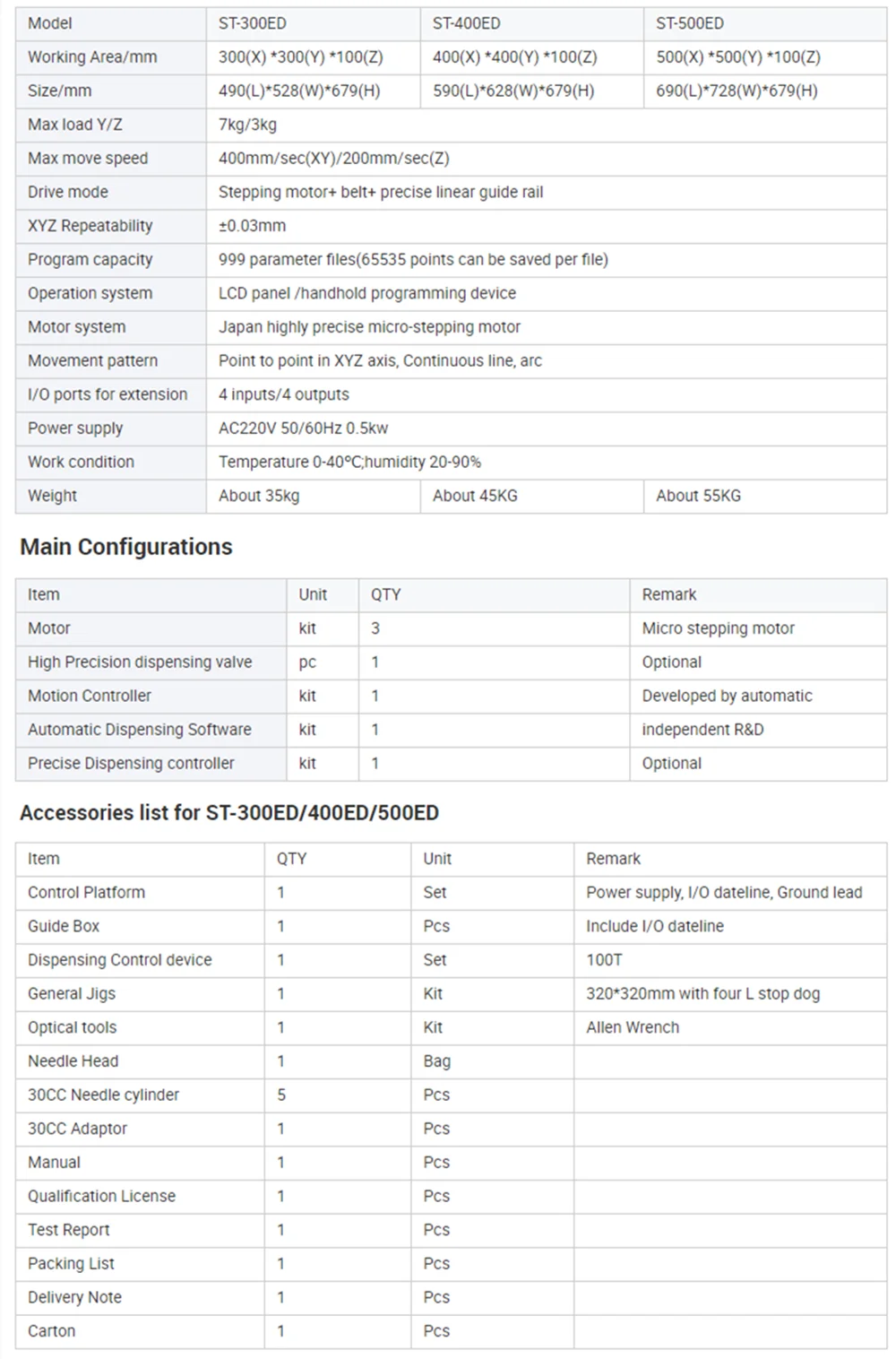Screen dimensions: 896x1359
Task: Click the Allen Wrench remark cell
Action: [730, 1027]
